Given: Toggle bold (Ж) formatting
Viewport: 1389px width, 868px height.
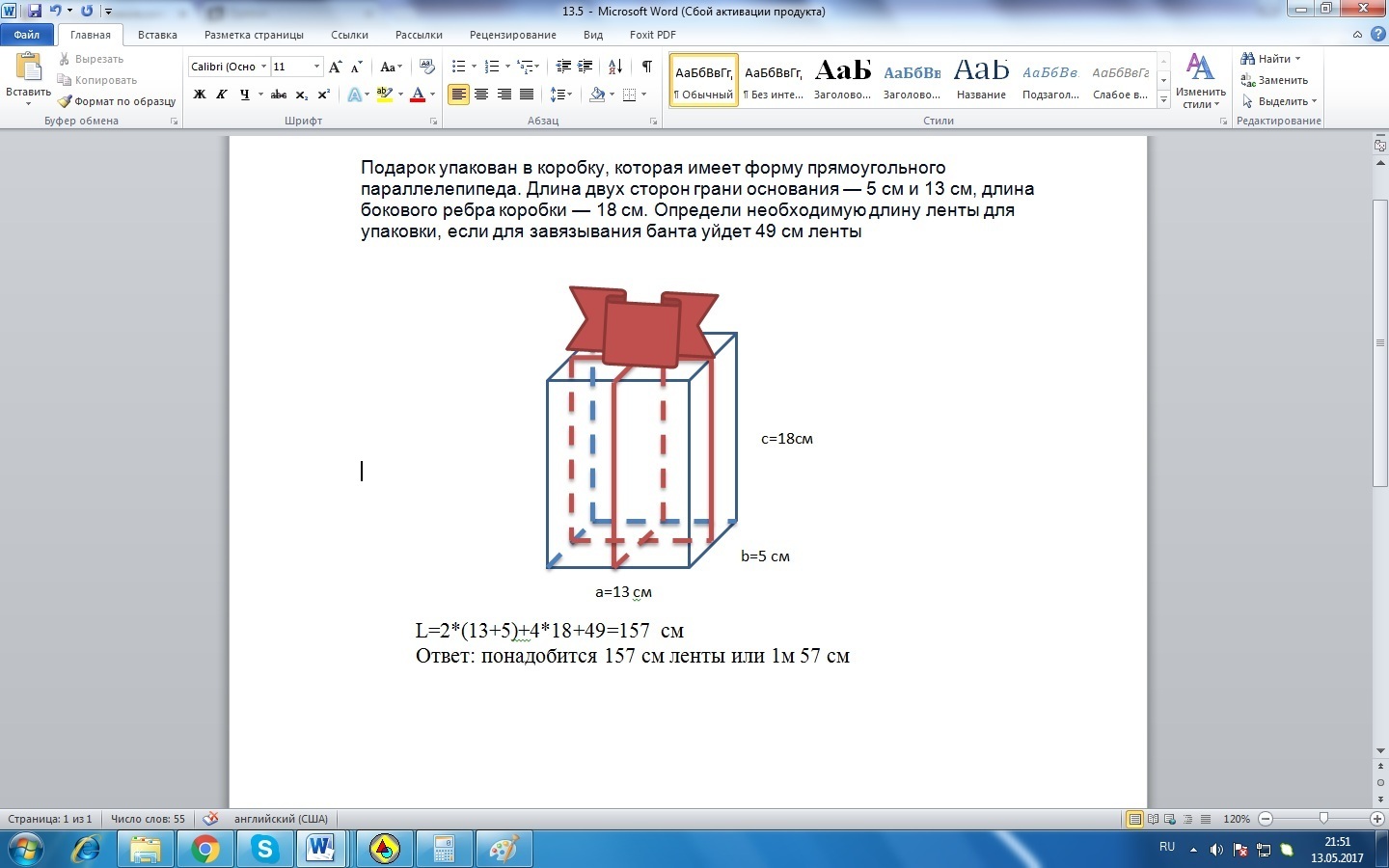Looking at the screenshot, I should (x=200, y=95).
